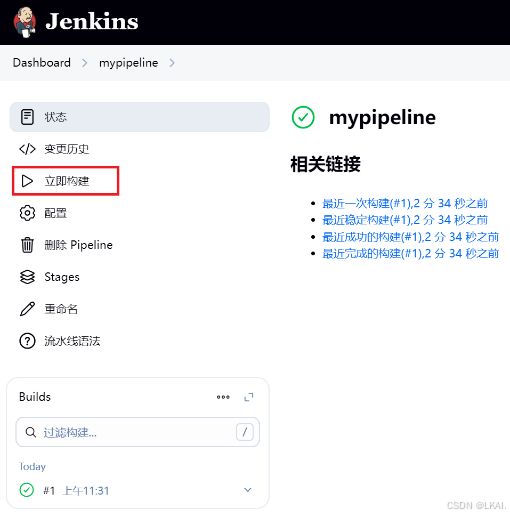Open 流水线语法 sidebar entry

pyautogui.click(x=72, y=341)
